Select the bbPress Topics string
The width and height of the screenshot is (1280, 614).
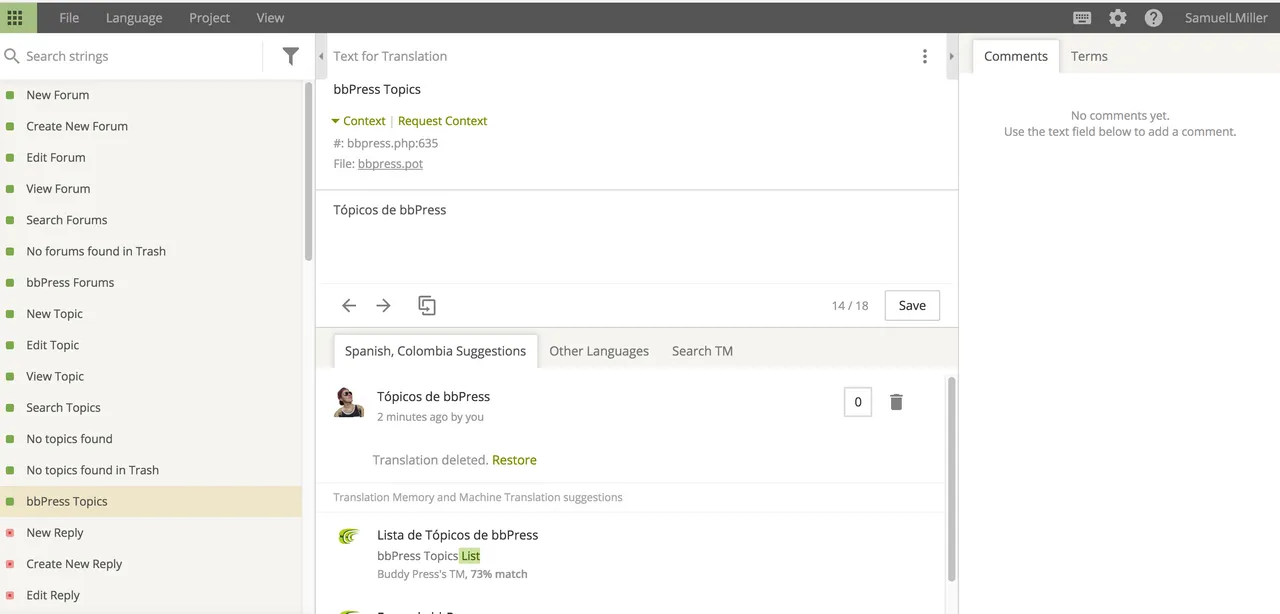(x=151, y=501)
